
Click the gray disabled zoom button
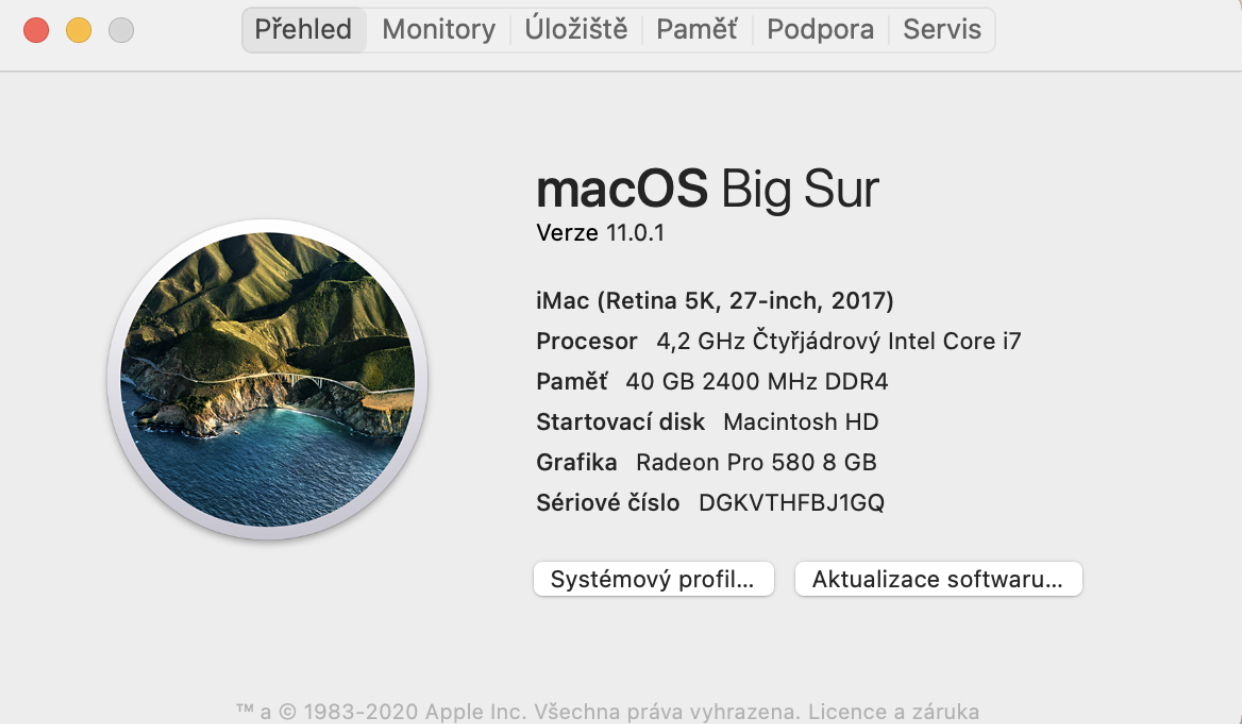[x=121, y=30]
